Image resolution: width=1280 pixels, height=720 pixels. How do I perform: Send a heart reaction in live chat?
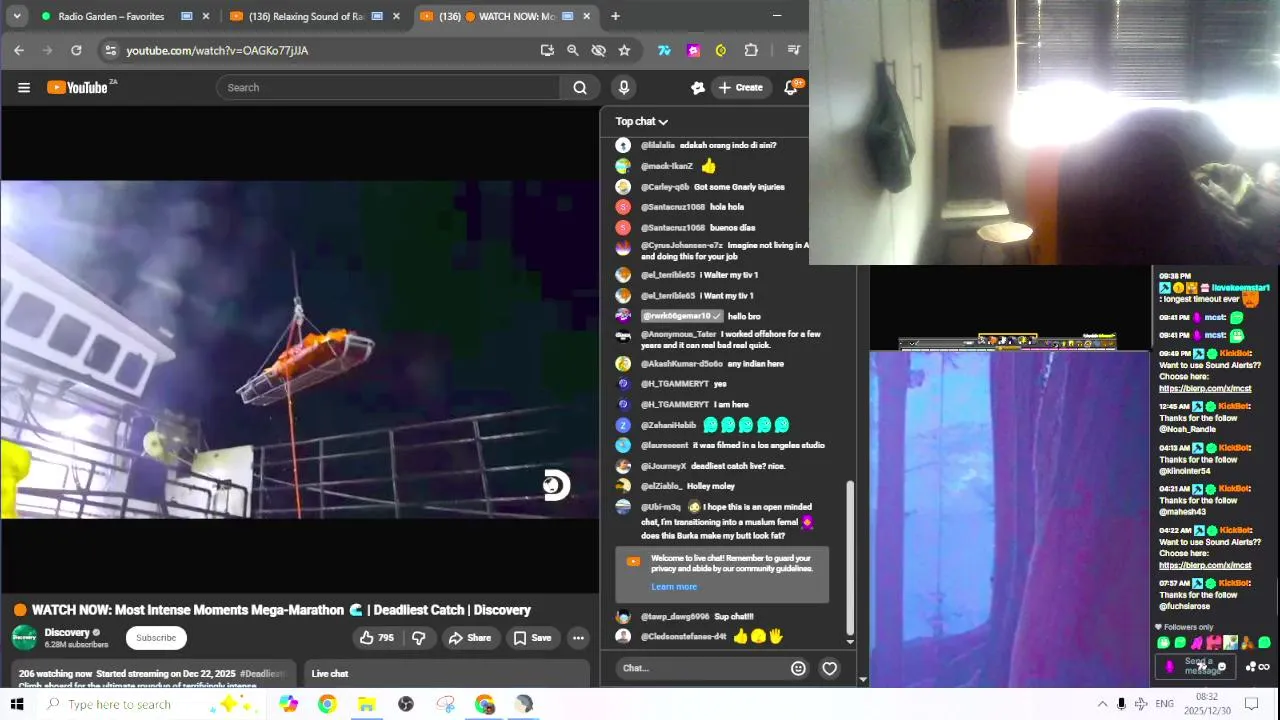tap(829, 668)
